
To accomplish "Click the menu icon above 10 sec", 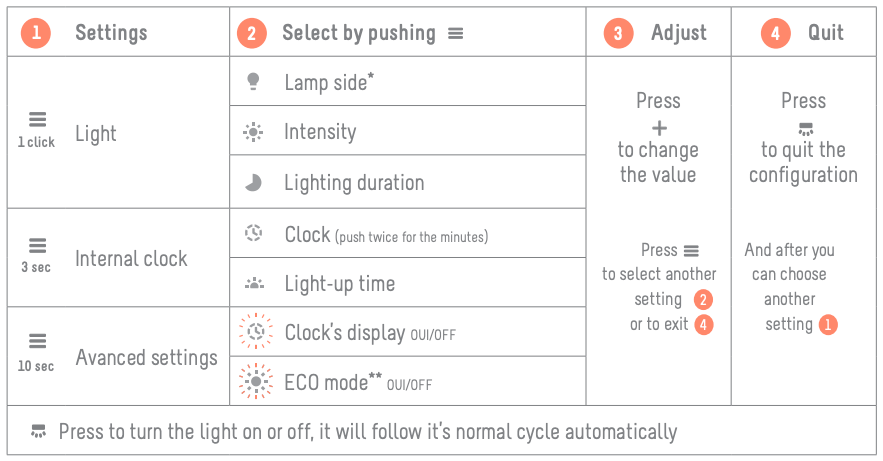I will coord(38,341).
